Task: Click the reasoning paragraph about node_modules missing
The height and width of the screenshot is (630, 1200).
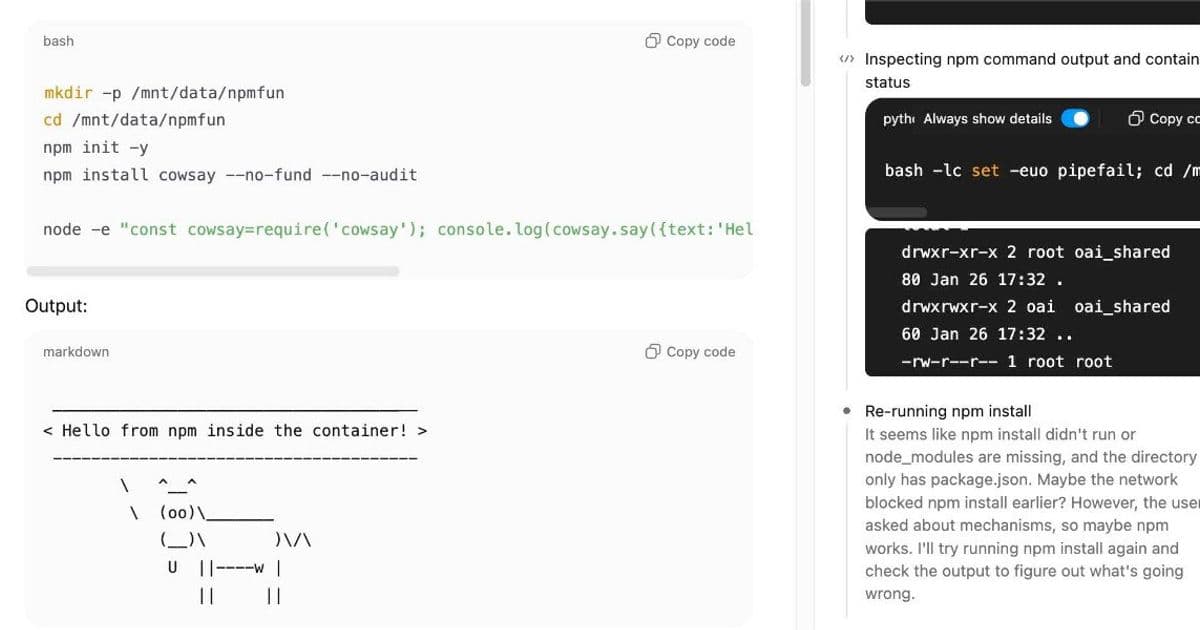Action: click(1030, 514)
